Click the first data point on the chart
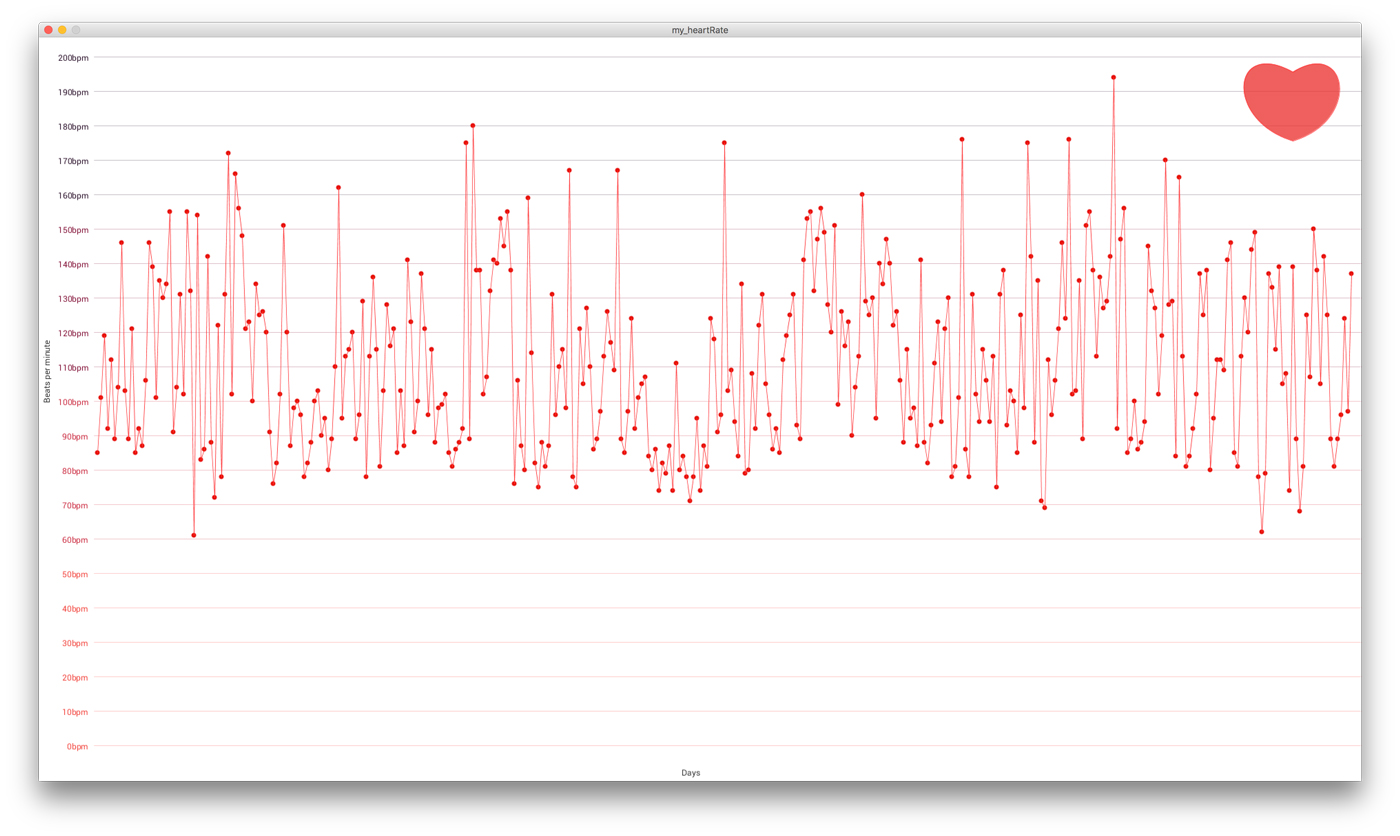The image size is (1400, 836). (97, 453)
